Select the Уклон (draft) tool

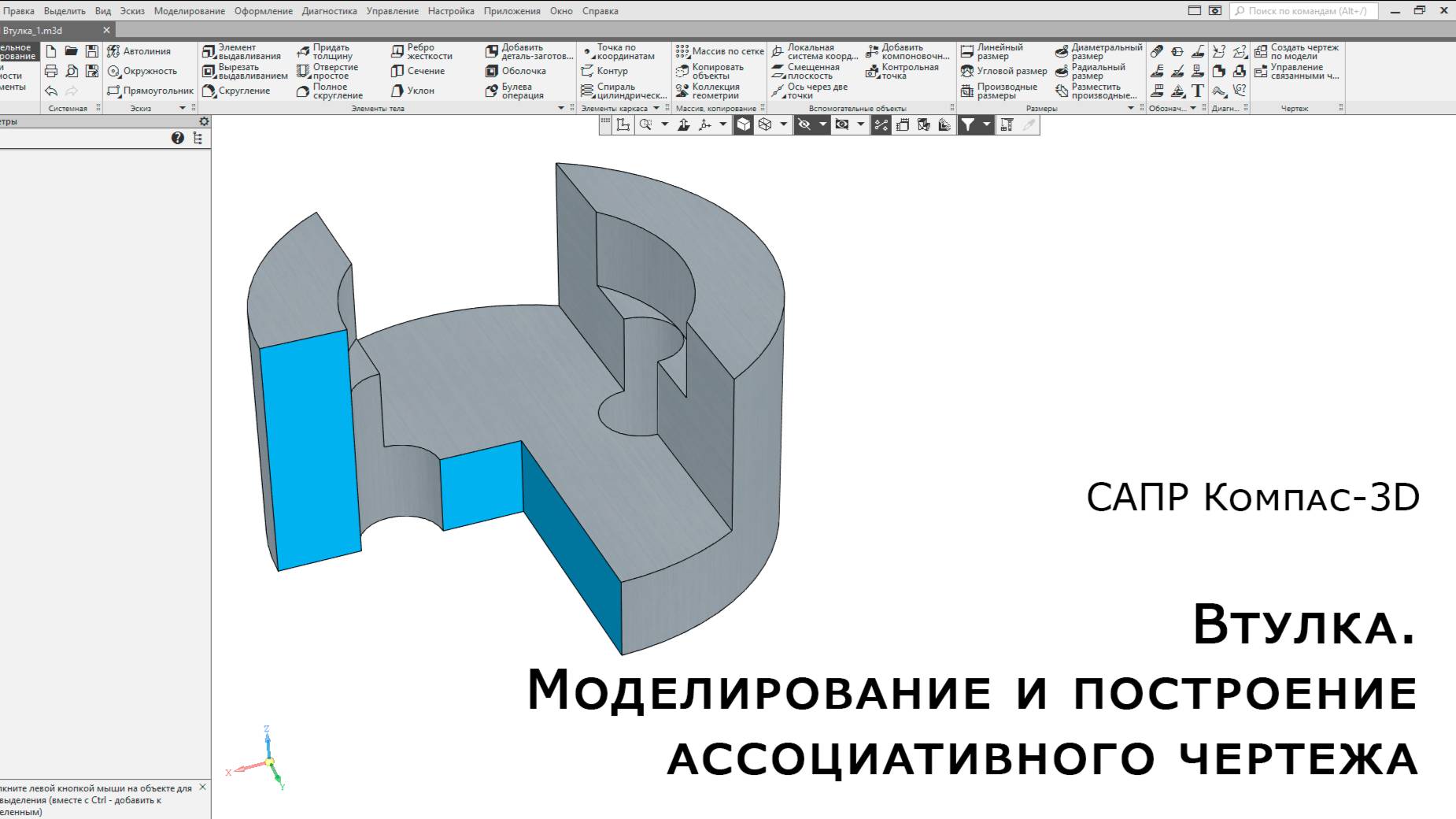click(x=419, y=90)
